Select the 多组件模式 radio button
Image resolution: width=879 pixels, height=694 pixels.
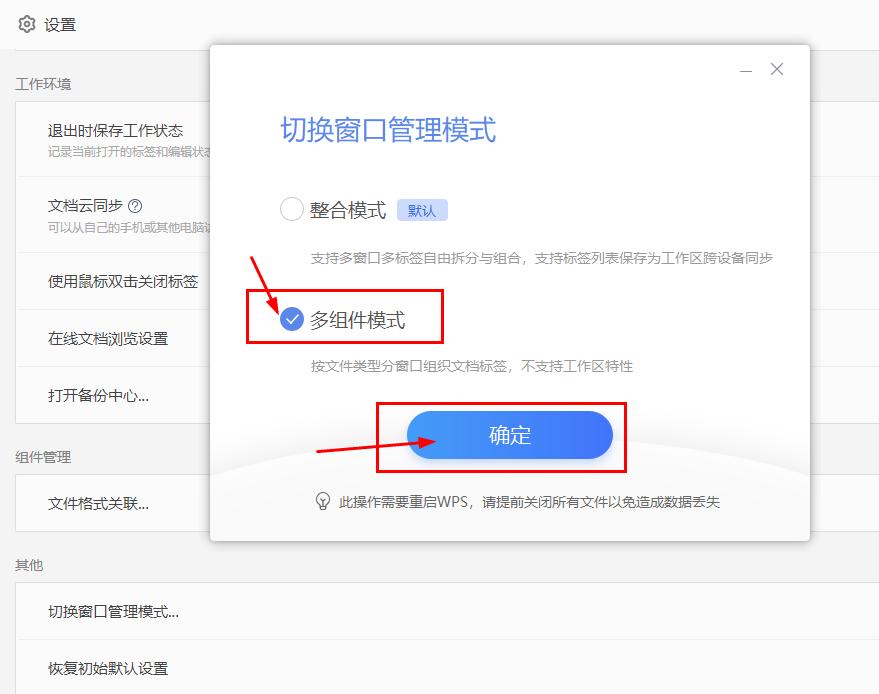(x=291, y=320)
